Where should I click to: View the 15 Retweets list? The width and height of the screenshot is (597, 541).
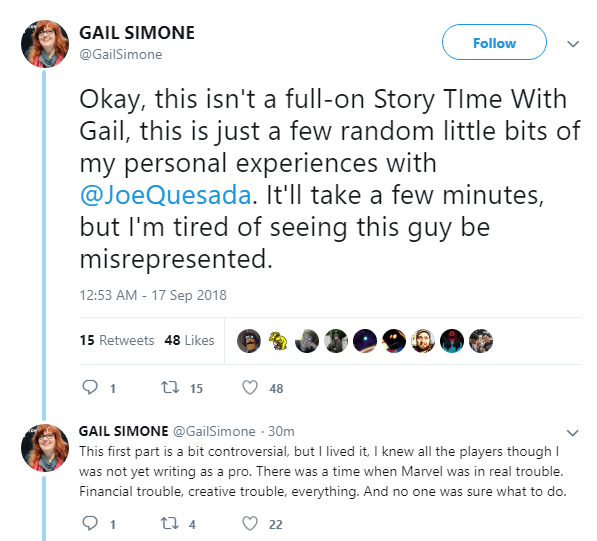[x=117, y=340]
